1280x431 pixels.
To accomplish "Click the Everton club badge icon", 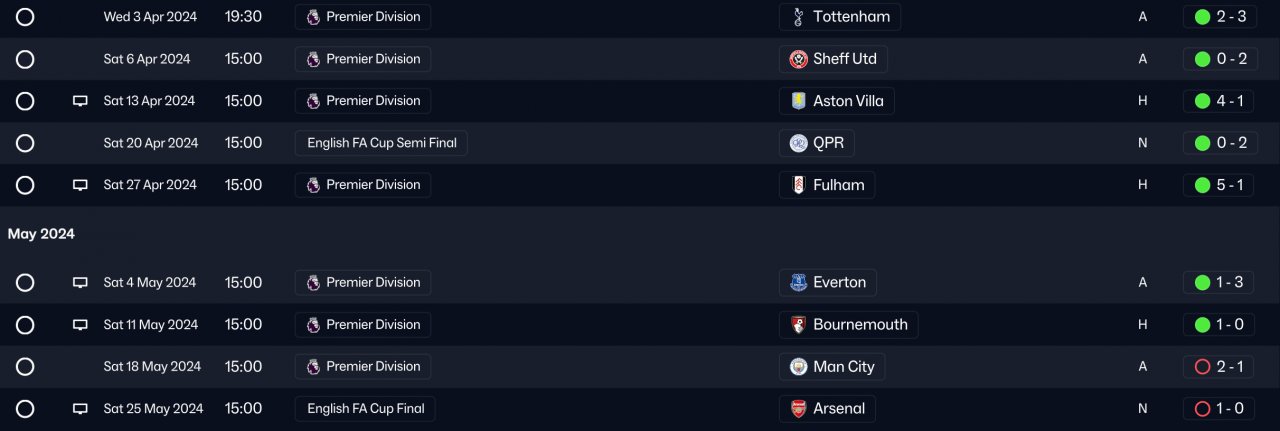I will (x=798, y=283).
